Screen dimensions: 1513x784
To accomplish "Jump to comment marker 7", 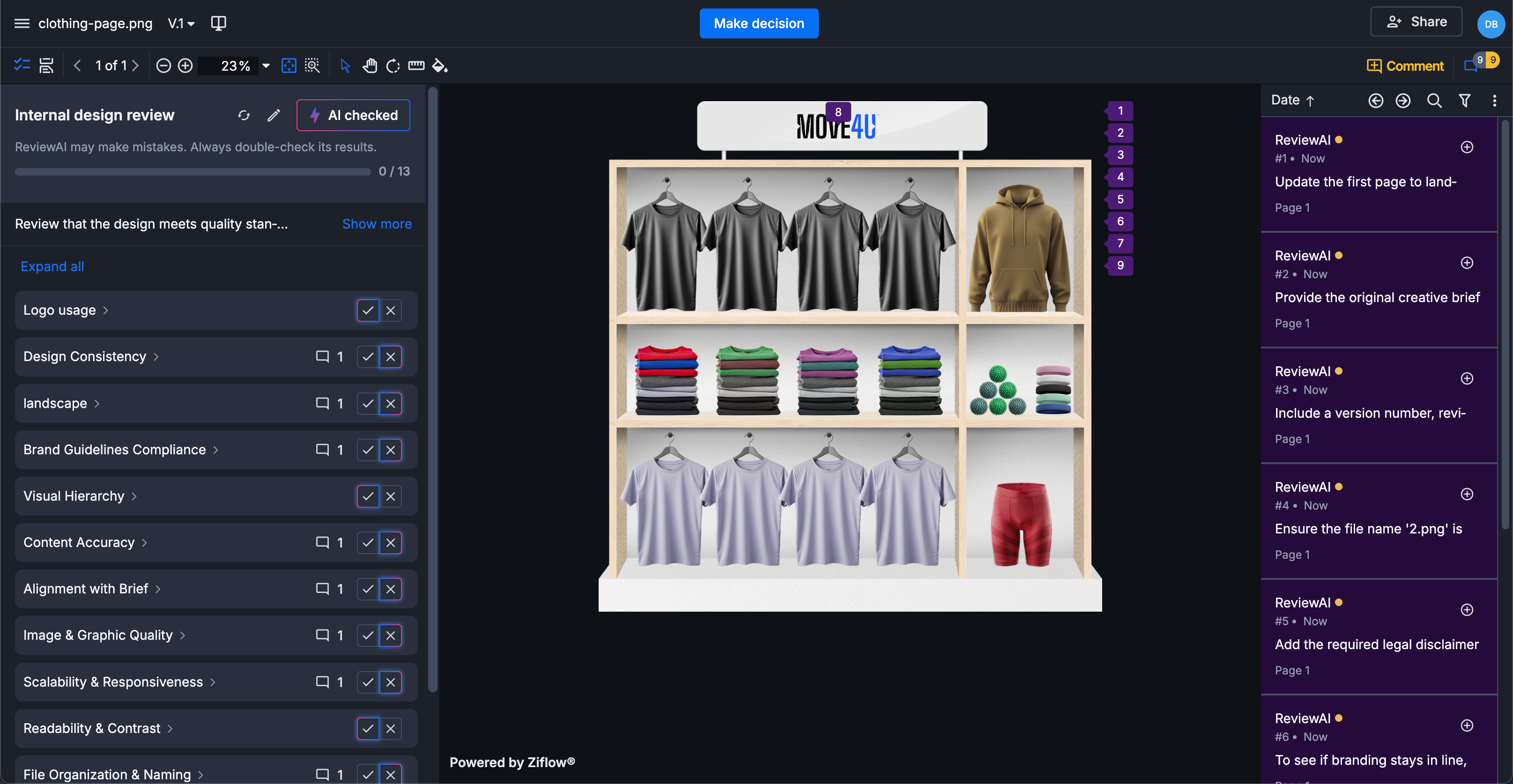I will click(x=1120, y=243).
